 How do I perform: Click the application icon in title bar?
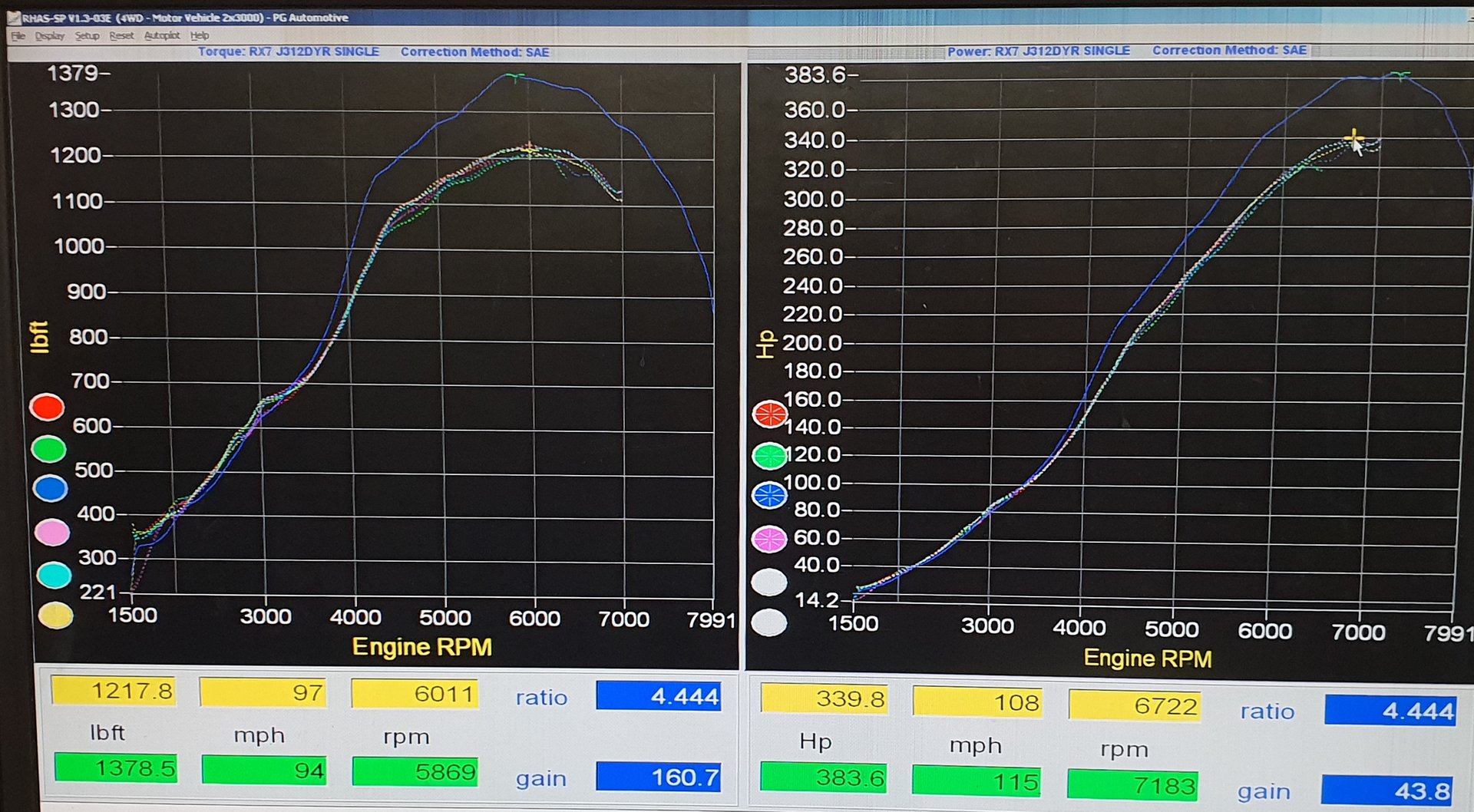point(13,18)
